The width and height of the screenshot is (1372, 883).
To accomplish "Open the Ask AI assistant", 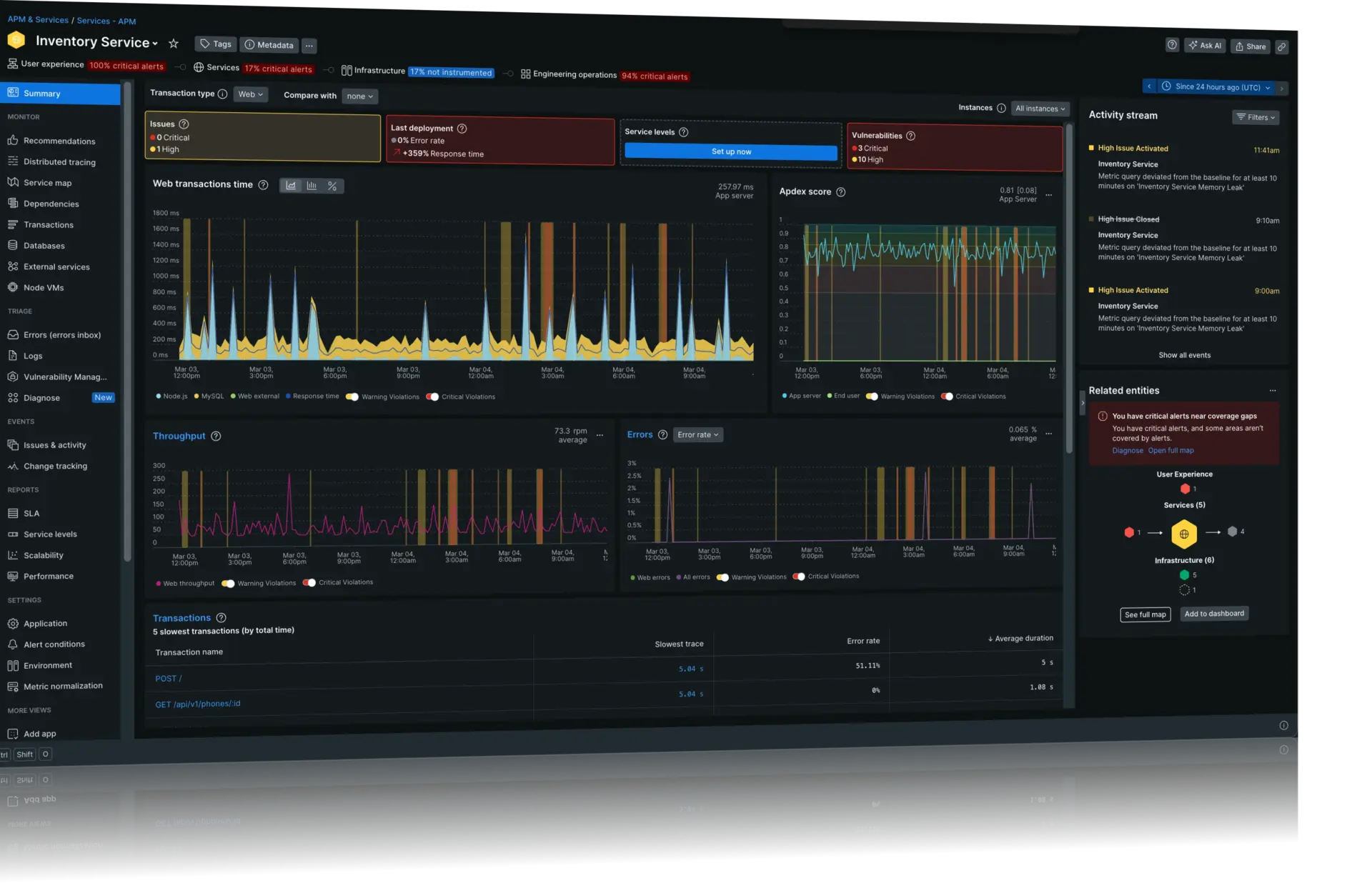I will tap(1205, 45).
